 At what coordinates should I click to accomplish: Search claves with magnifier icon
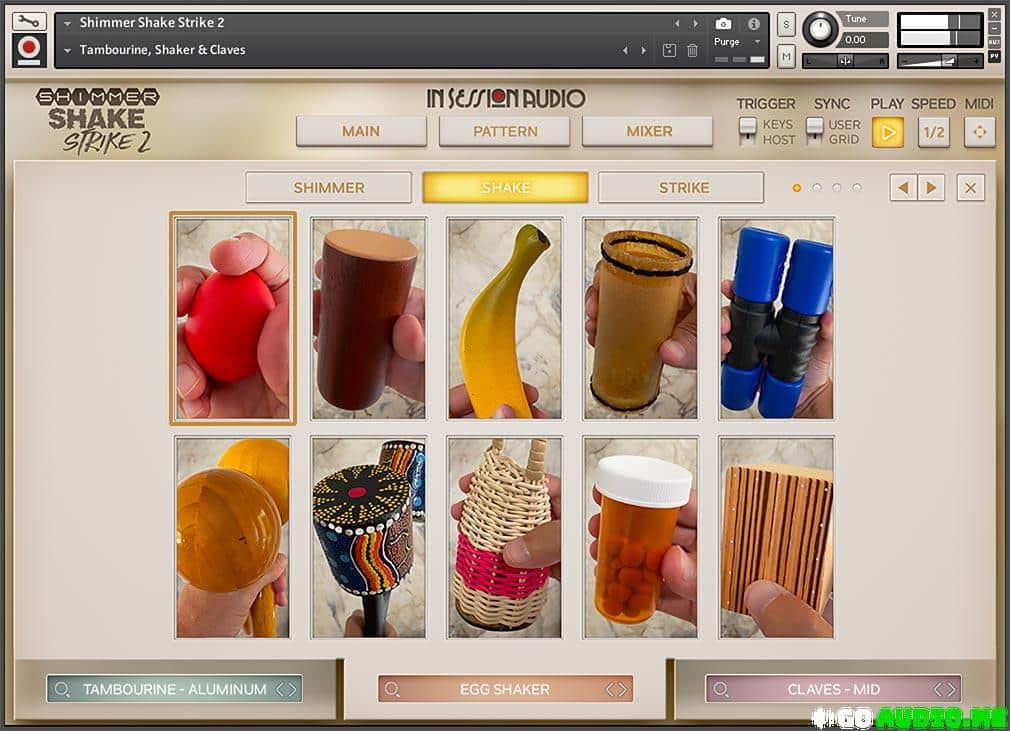tap(721, 689)
